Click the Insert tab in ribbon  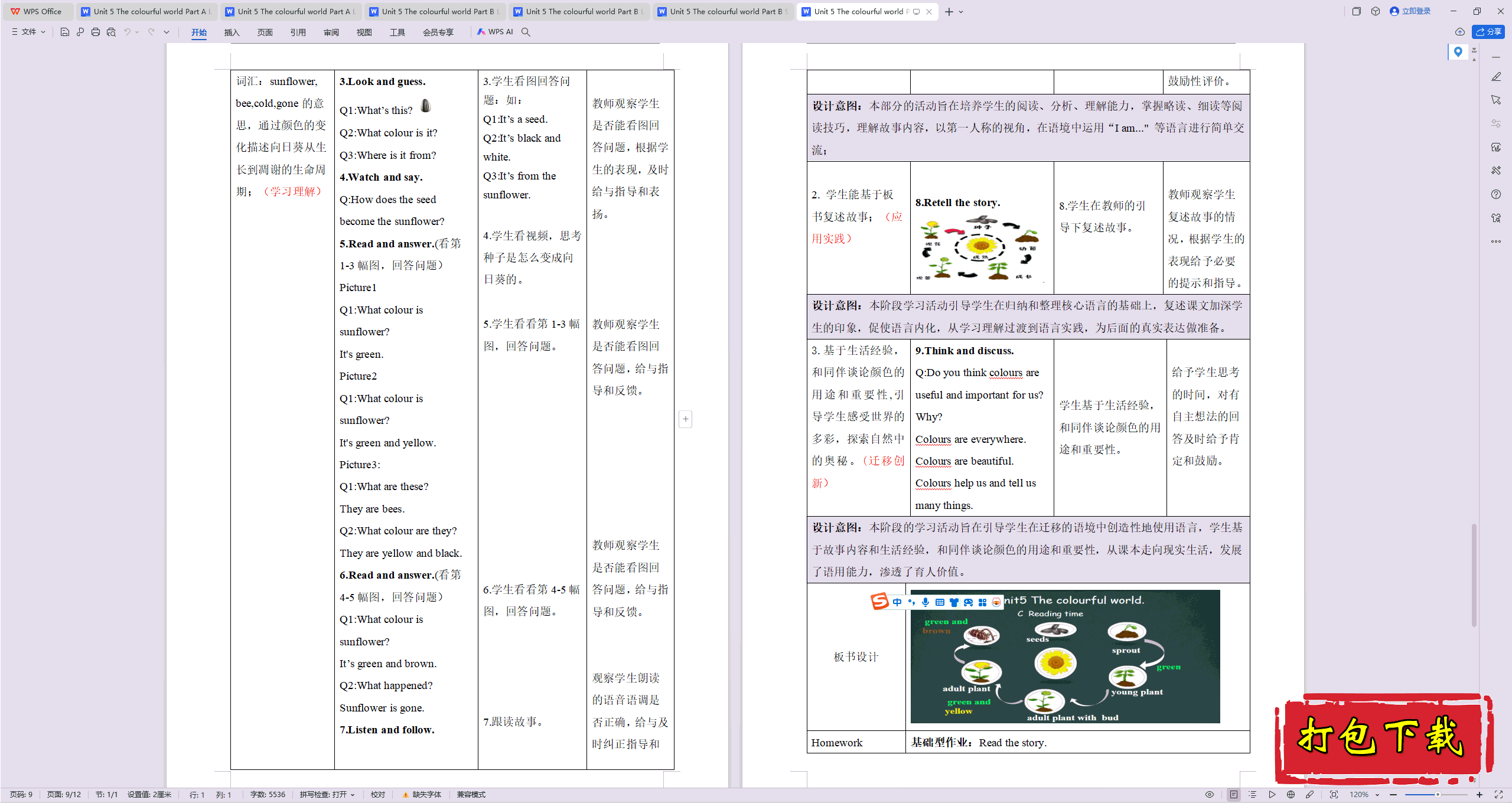(x=232, y=31)
